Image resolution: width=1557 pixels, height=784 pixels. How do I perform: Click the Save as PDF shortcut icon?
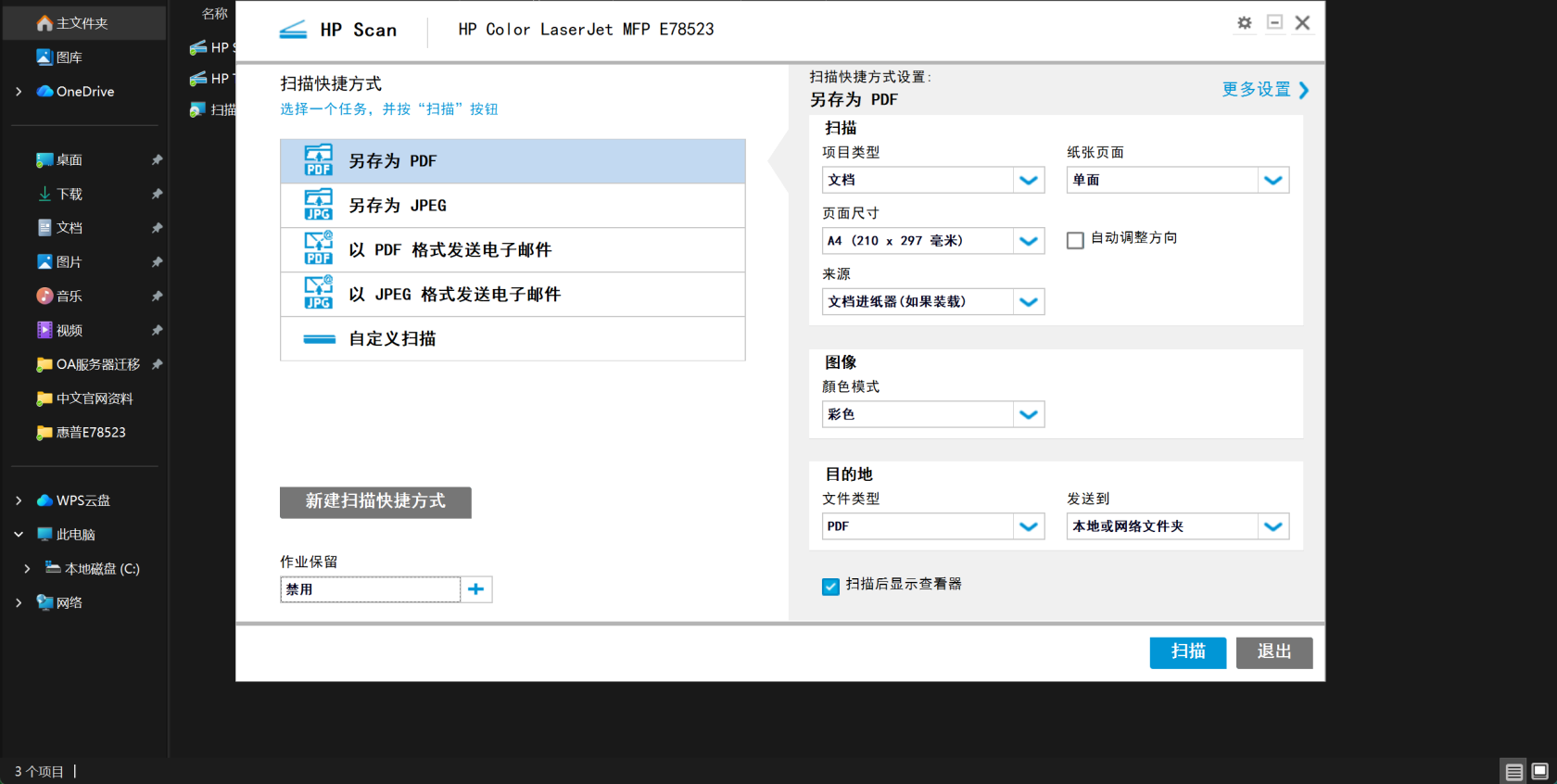[318, 160]
